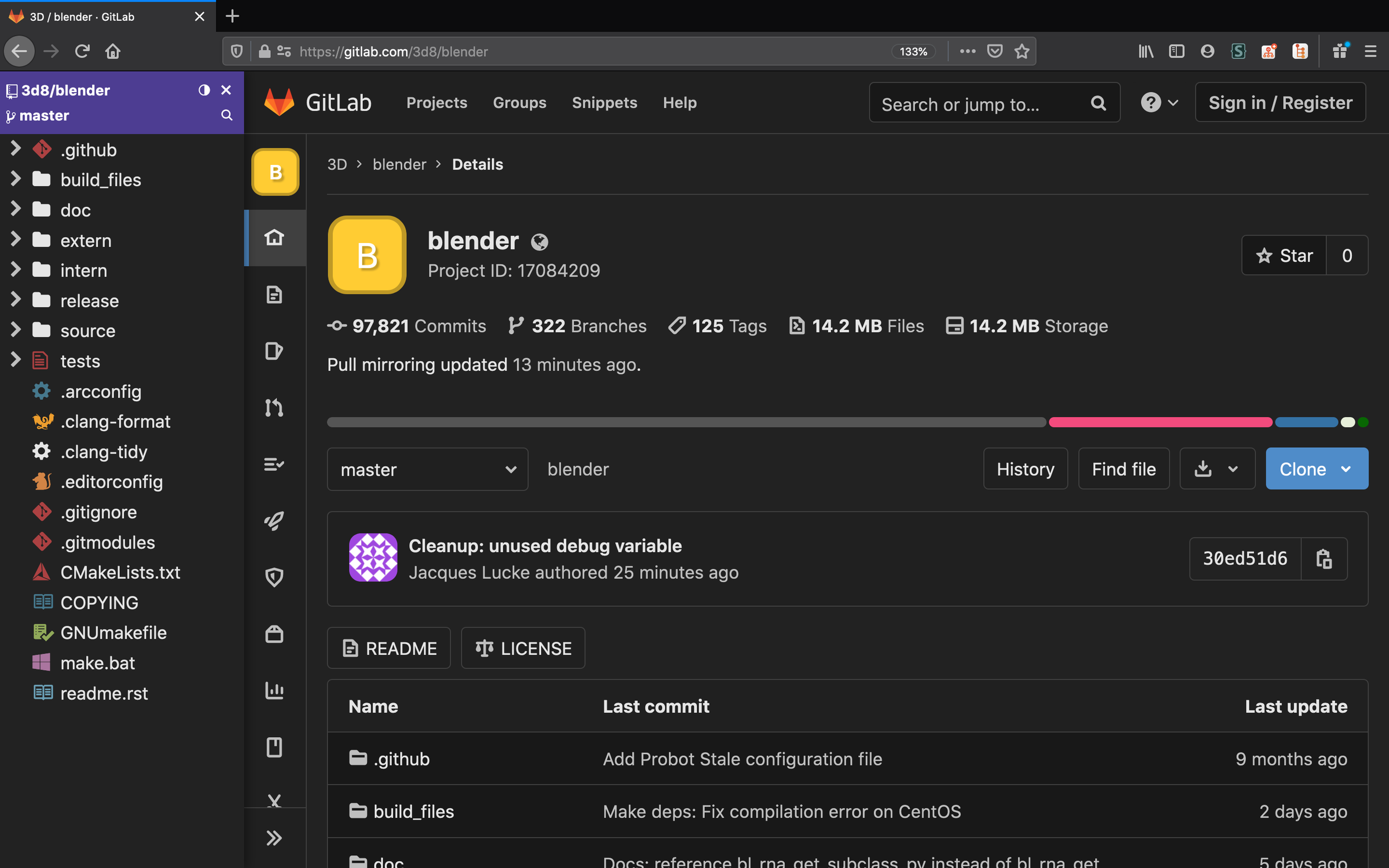Open the download source code dropdown

click(1217, 469)
